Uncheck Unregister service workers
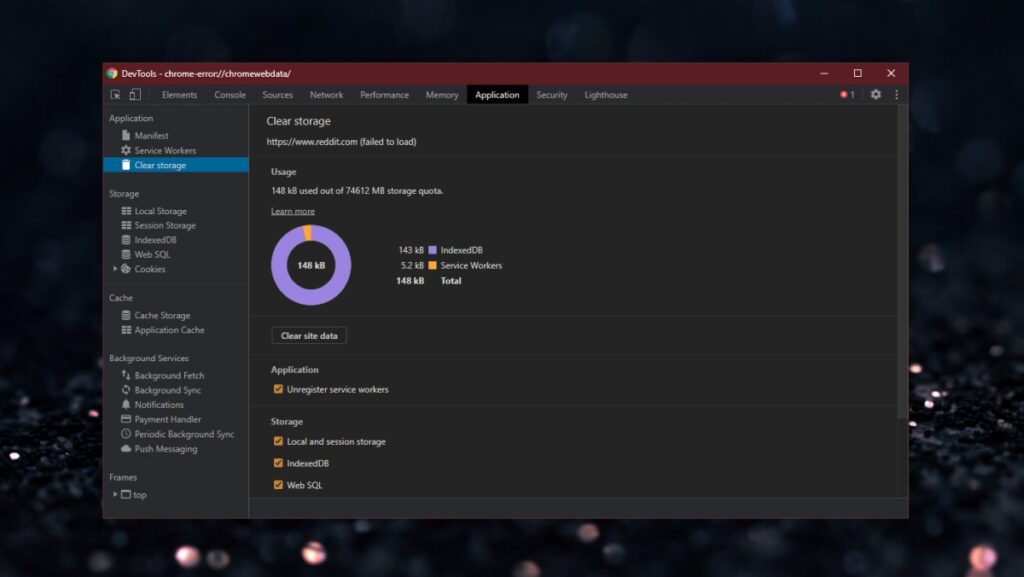 pos(278,389)
